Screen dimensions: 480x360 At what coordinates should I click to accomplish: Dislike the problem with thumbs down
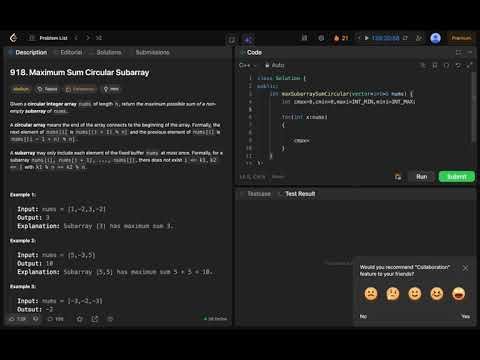pyautogui.click(x=36, y=319)
